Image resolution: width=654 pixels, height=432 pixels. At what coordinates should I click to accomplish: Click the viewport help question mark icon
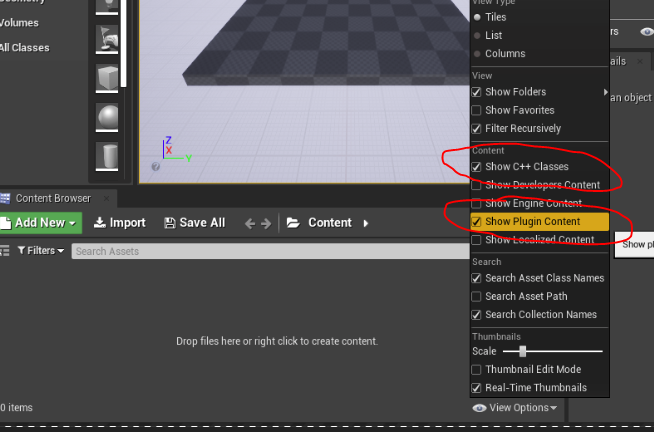(x=156, y=167)
